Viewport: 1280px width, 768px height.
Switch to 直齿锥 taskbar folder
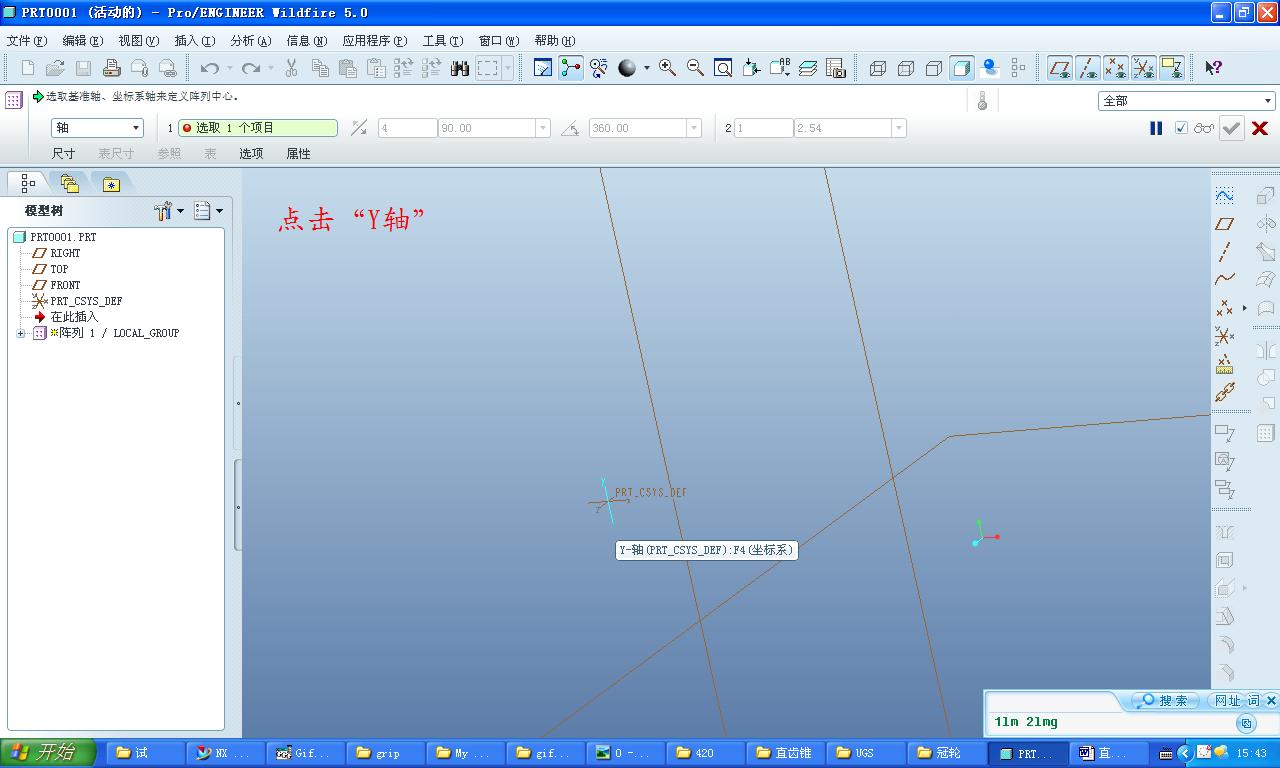point(784,753)
